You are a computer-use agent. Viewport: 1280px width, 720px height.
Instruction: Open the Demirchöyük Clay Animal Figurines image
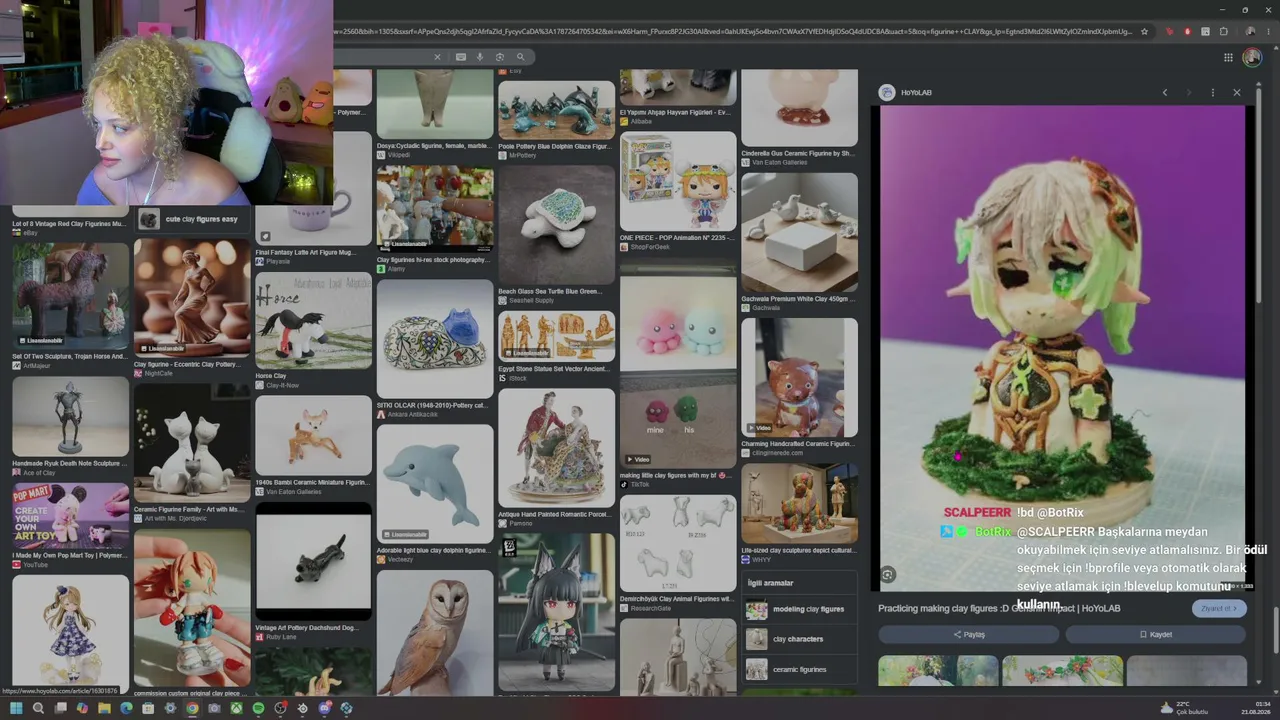click(x=678, y=543)
